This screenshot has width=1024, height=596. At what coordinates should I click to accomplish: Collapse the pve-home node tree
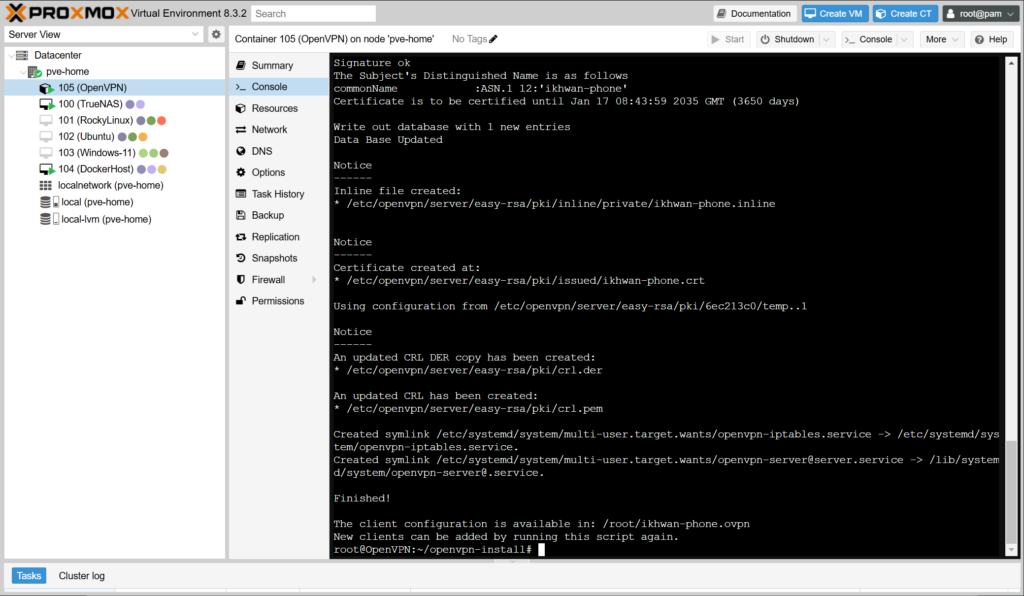pyautogui.click(x=21, y=72)
